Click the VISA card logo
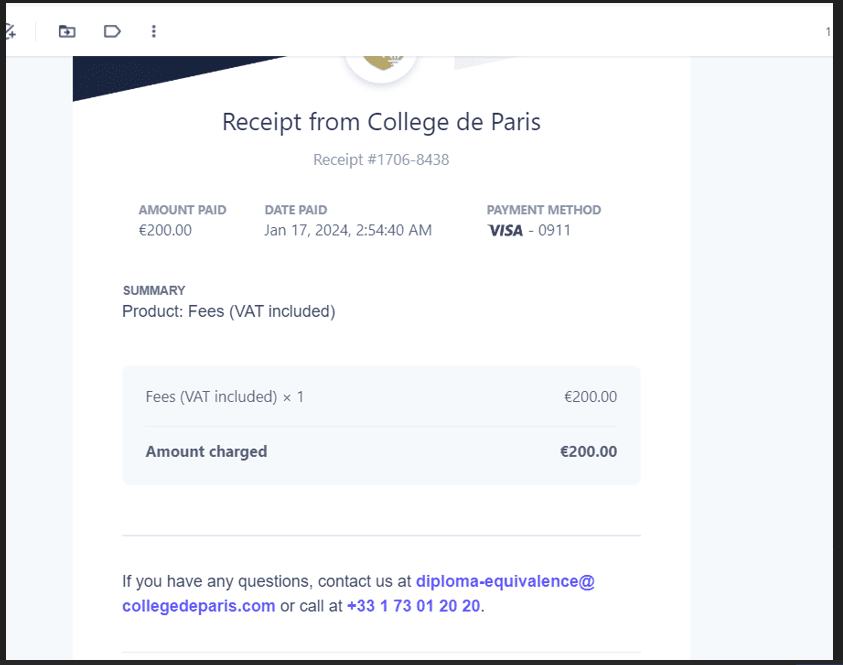Image resolution: width=843 pixels, height=665 pixels. pyautogui.click(x=505, y=231)
